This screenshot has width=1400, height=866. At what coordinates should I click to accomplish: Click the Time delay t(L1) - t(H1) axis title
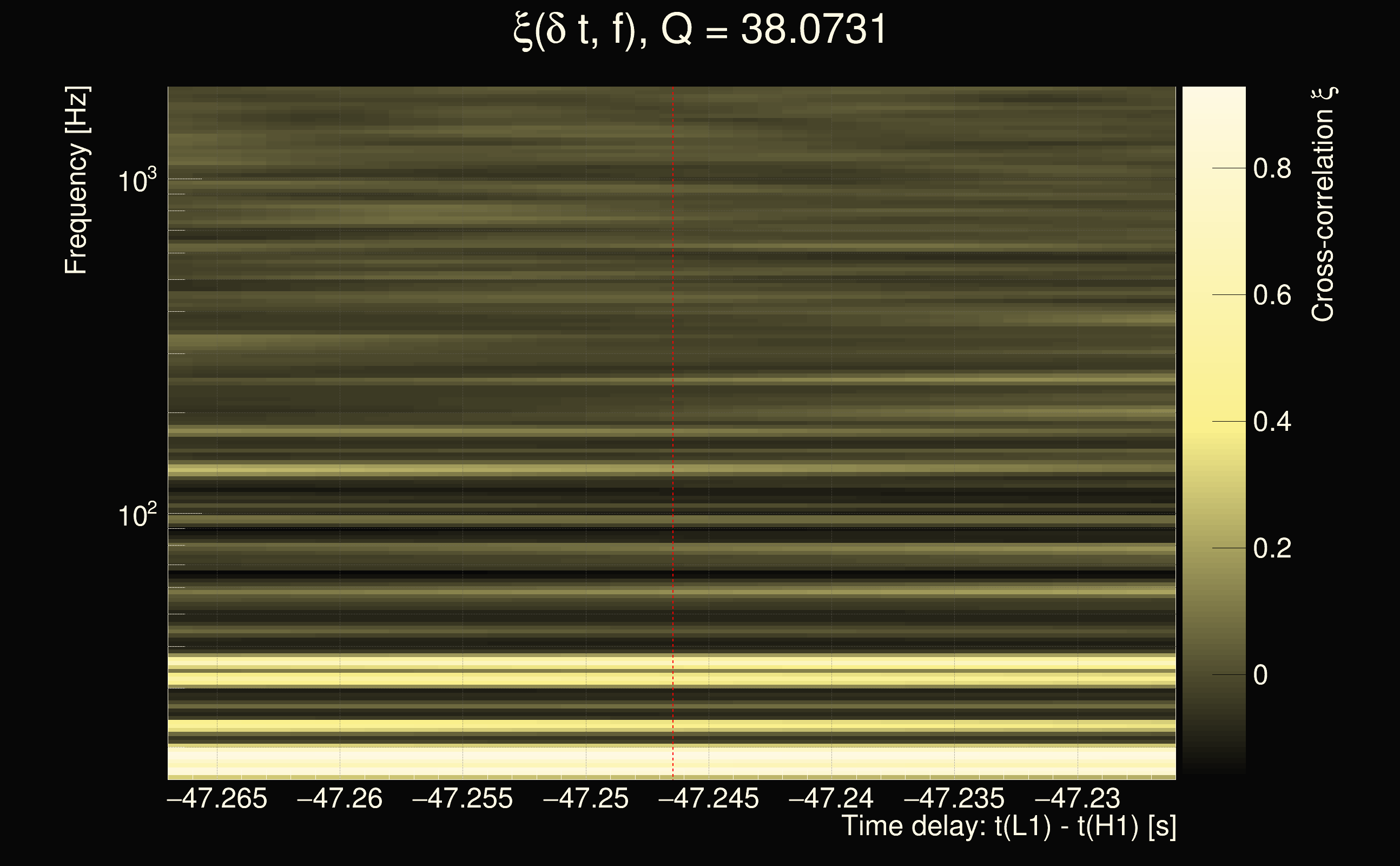1008,826
